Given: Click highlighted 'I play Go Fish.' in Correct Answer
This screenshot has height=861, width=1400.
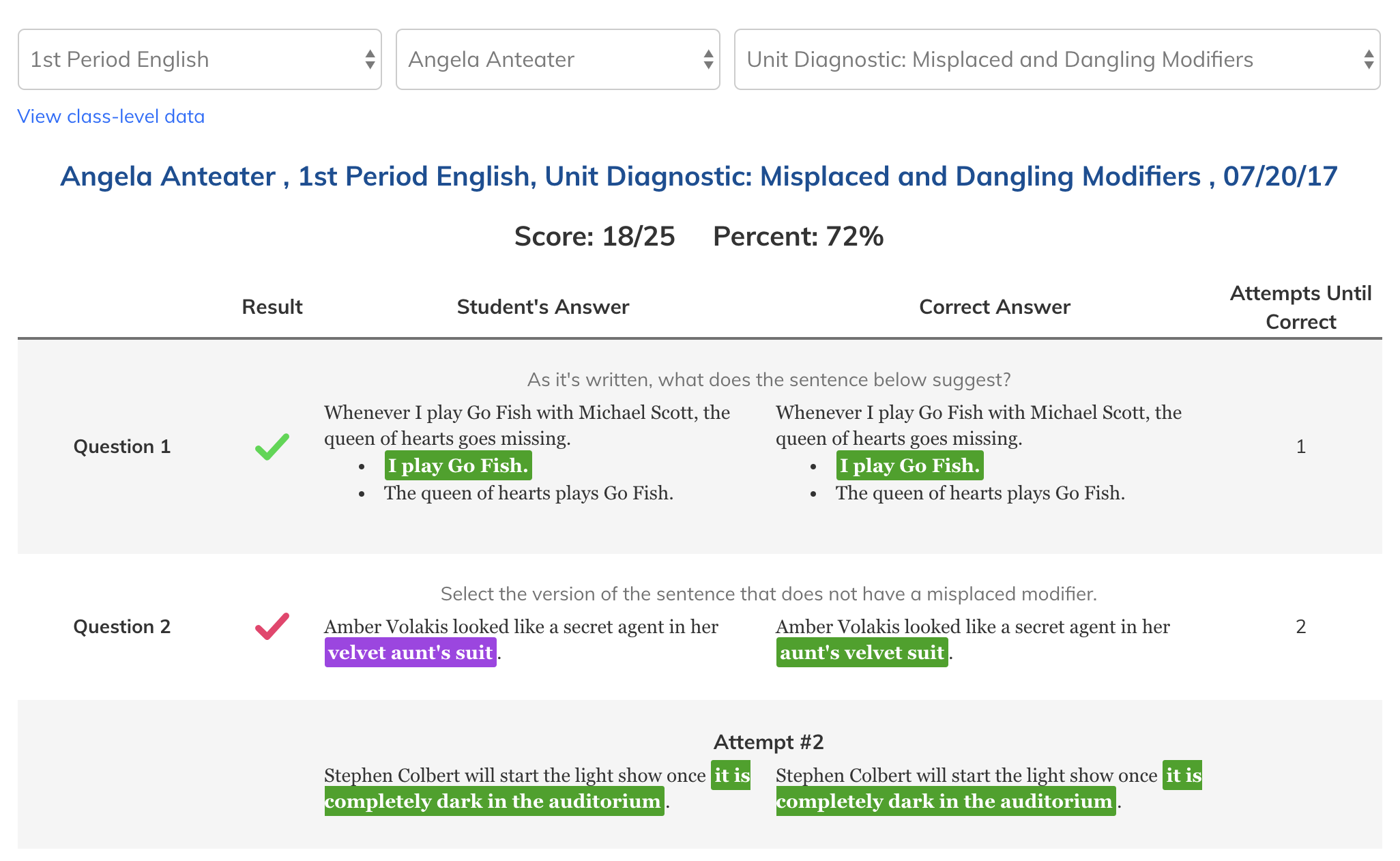Looking at the screenshot, I should [x=910, y=465].
